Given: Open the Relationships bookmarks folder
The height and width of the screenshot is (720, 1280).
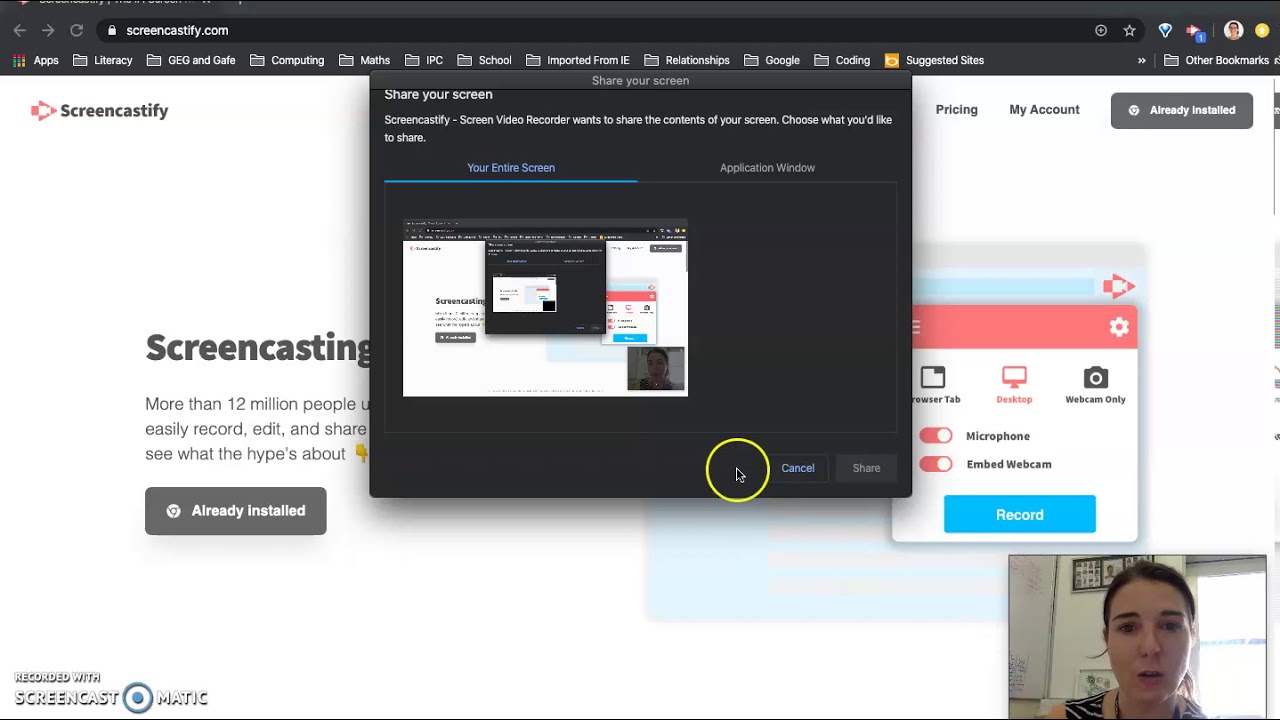Looking at the screenshot, I should 687,60.
